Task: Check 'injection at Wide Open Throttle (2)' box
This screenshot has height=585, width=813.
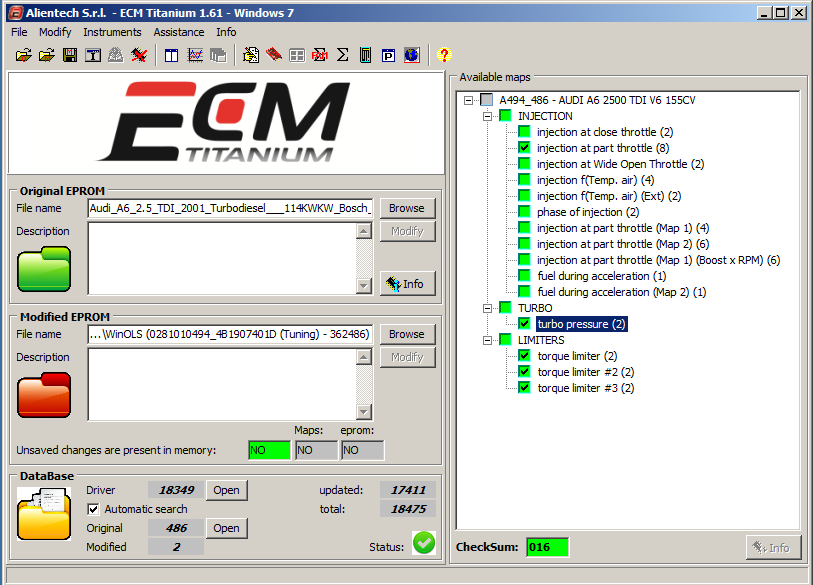Action: tap(525, 164)
